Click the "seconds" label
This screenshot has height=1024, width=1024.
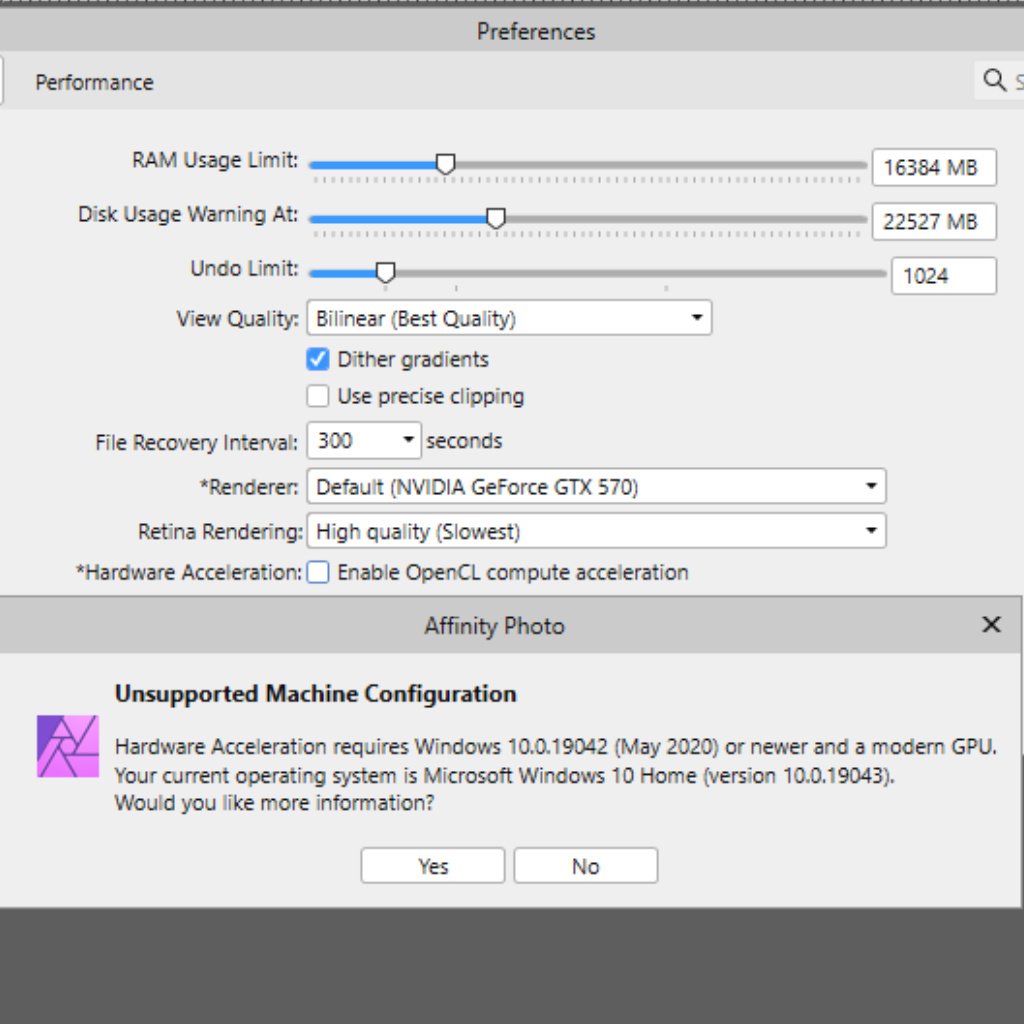tap(464, 441)
